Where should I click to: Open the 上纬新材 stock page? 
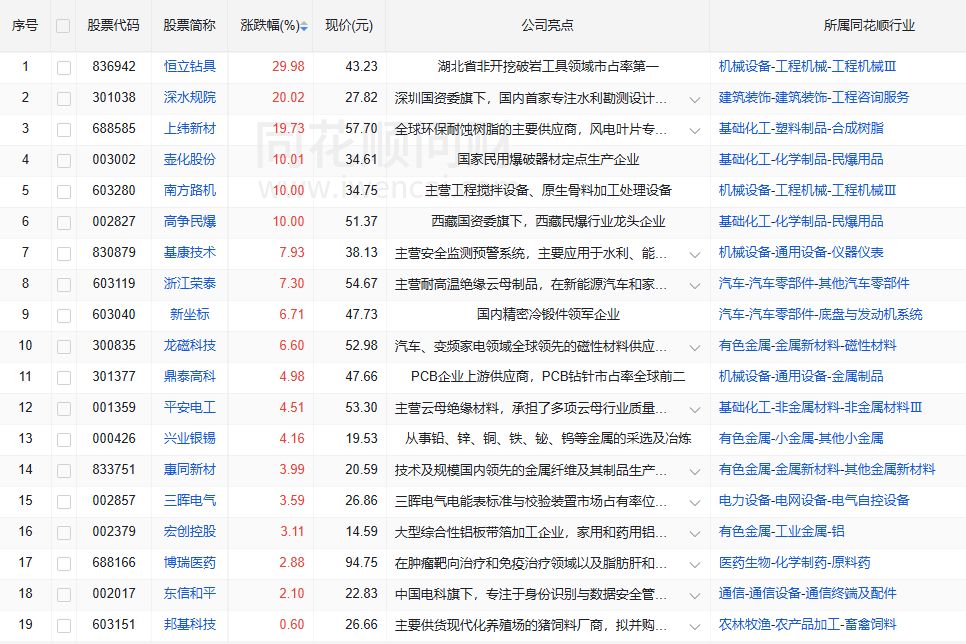click(190, 128)
